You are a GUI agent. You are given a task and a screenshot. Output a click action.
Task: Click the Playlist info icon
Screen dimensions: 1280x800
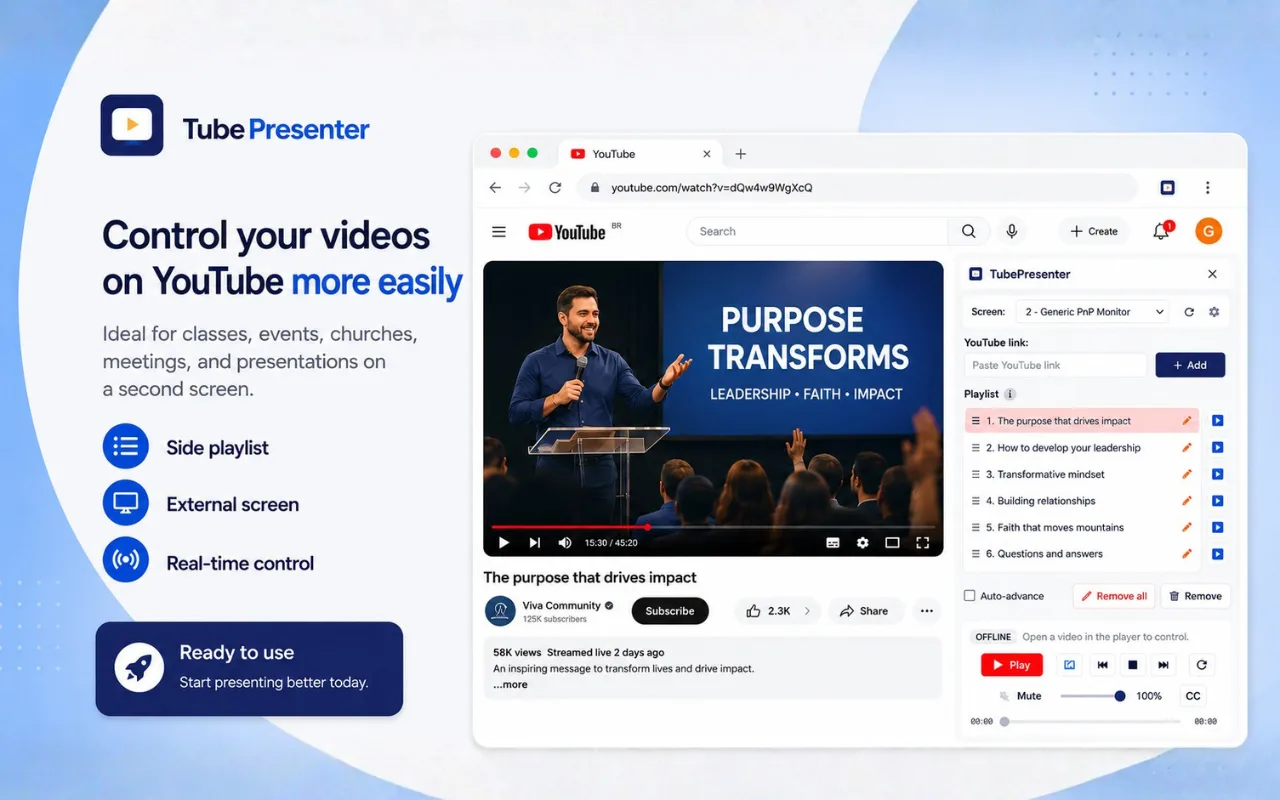point(1010,394)
